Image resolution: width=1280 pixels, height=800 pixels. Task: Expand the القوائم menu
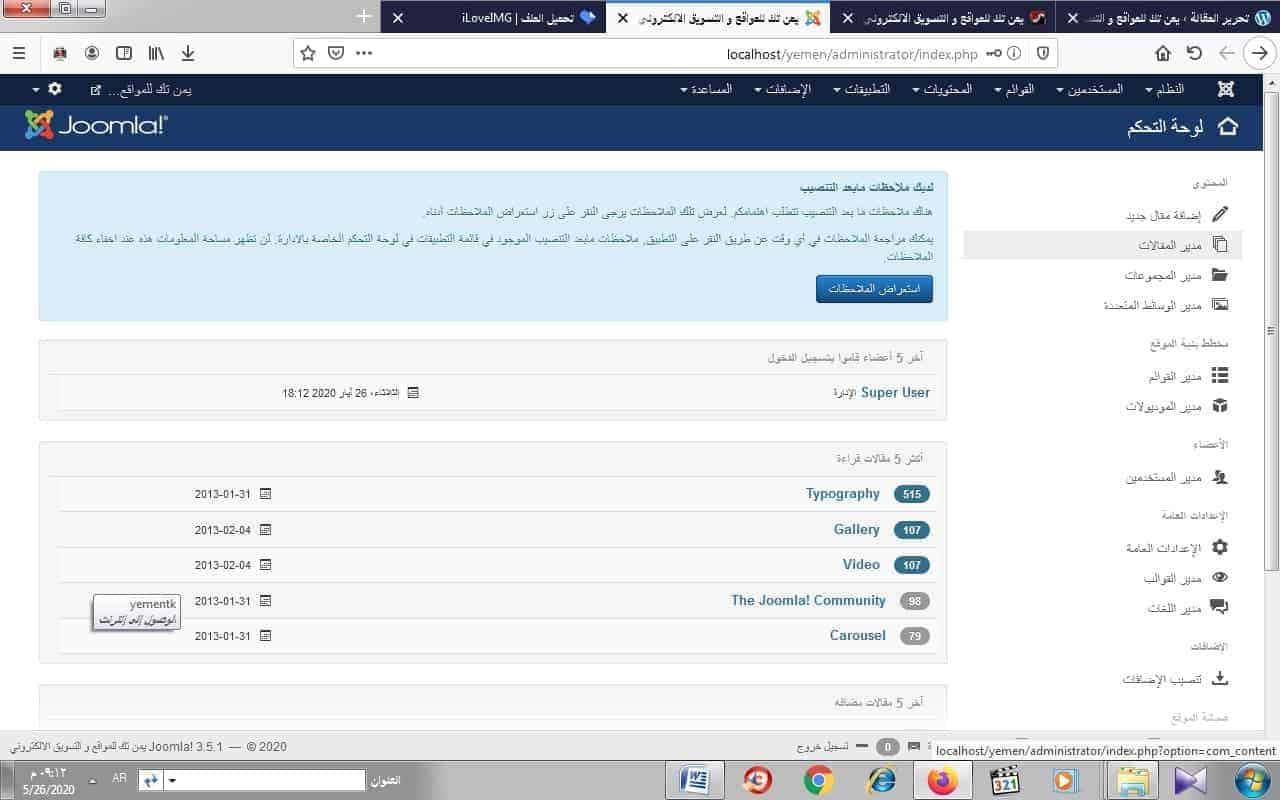[1014, 89]
